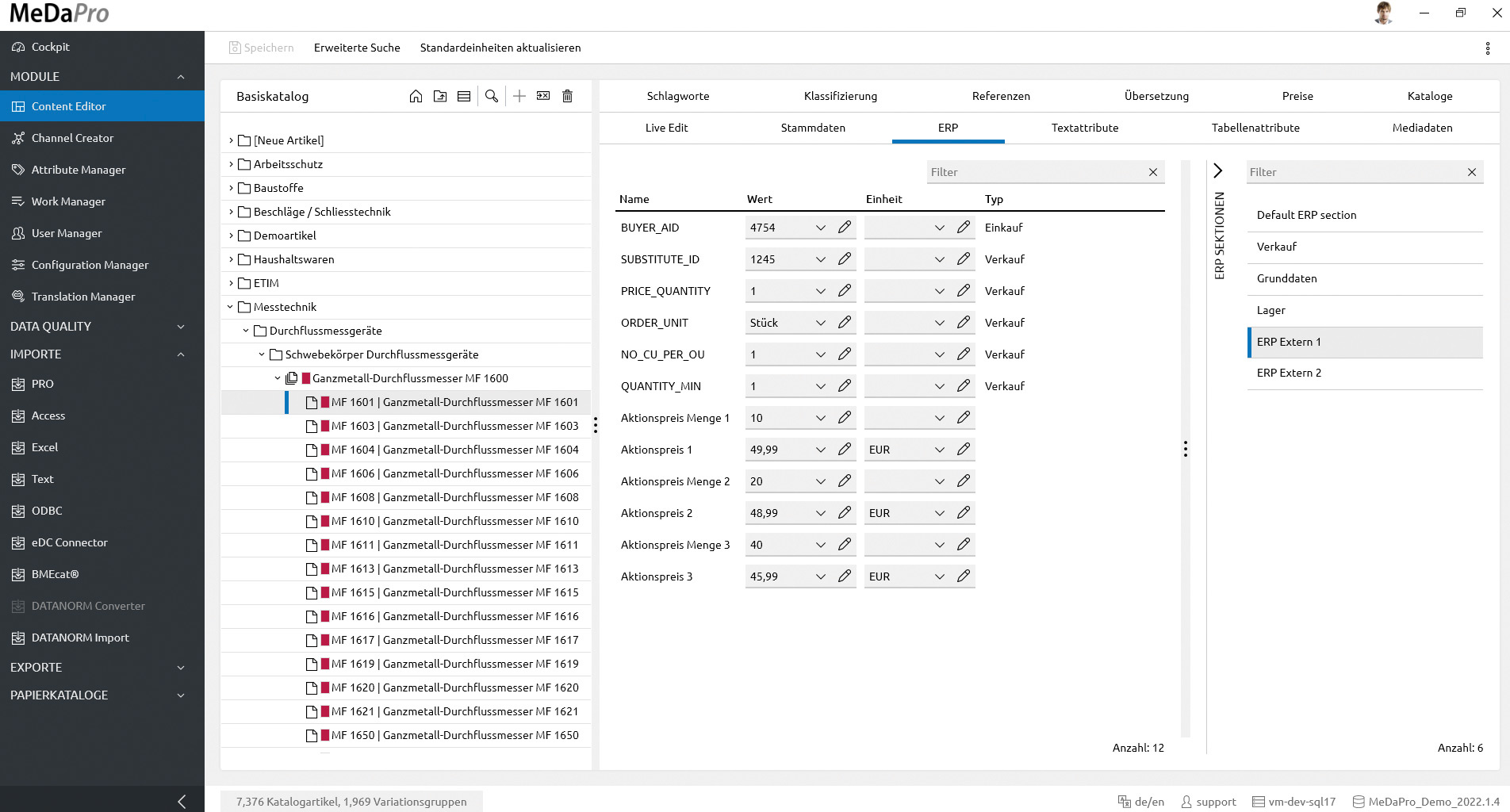Collapse Ganzmetall-Durchflussmesser MF 1600 group
This screenshot has height=812, width=1510.
click(278, 378)
